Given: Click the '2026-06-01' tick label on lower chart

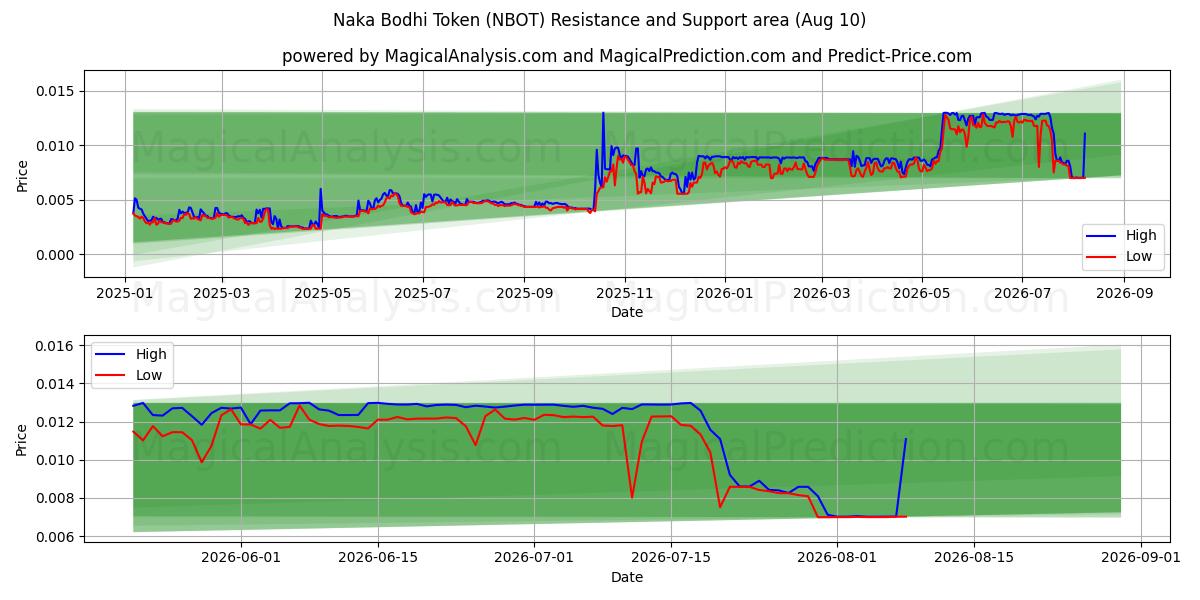Looking at the screenshot, I should (x=241, y=558).
